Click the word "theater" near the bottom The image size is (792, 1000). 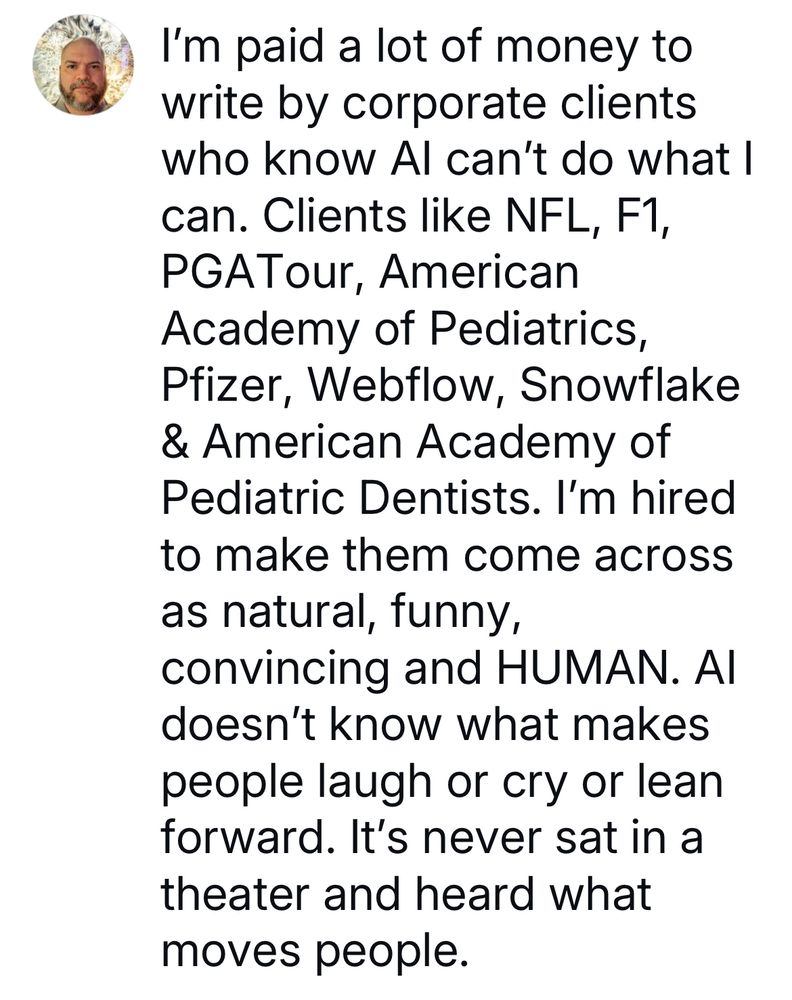(235, 895)
